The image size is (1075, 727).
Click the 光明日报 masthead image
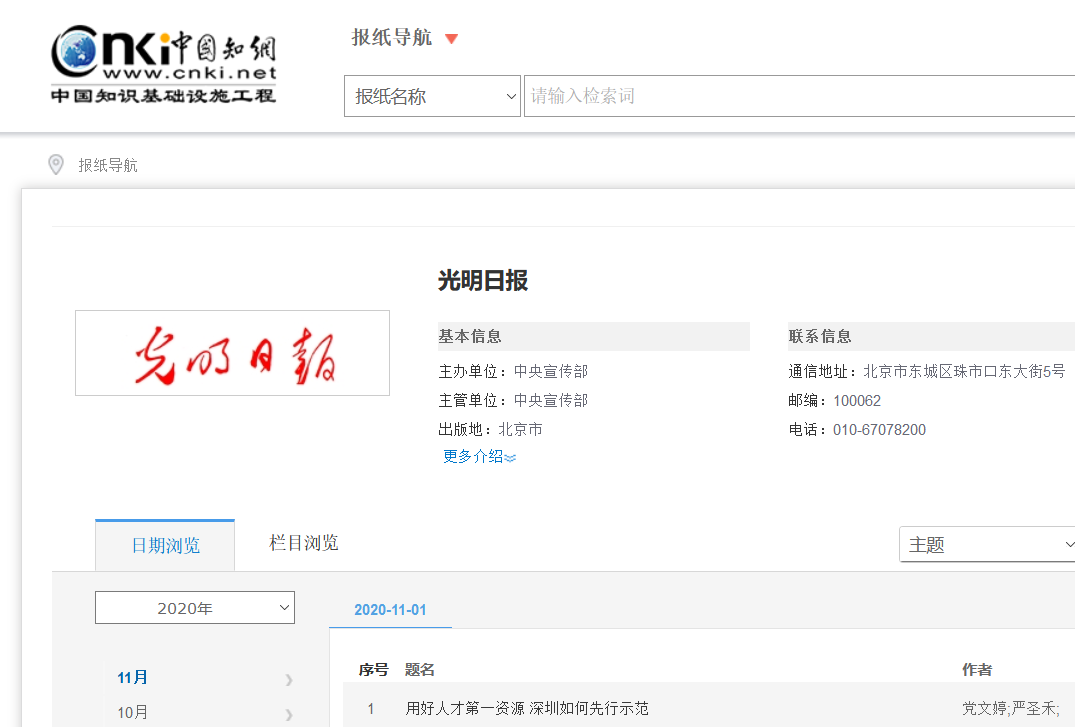(x=232, y=353)
